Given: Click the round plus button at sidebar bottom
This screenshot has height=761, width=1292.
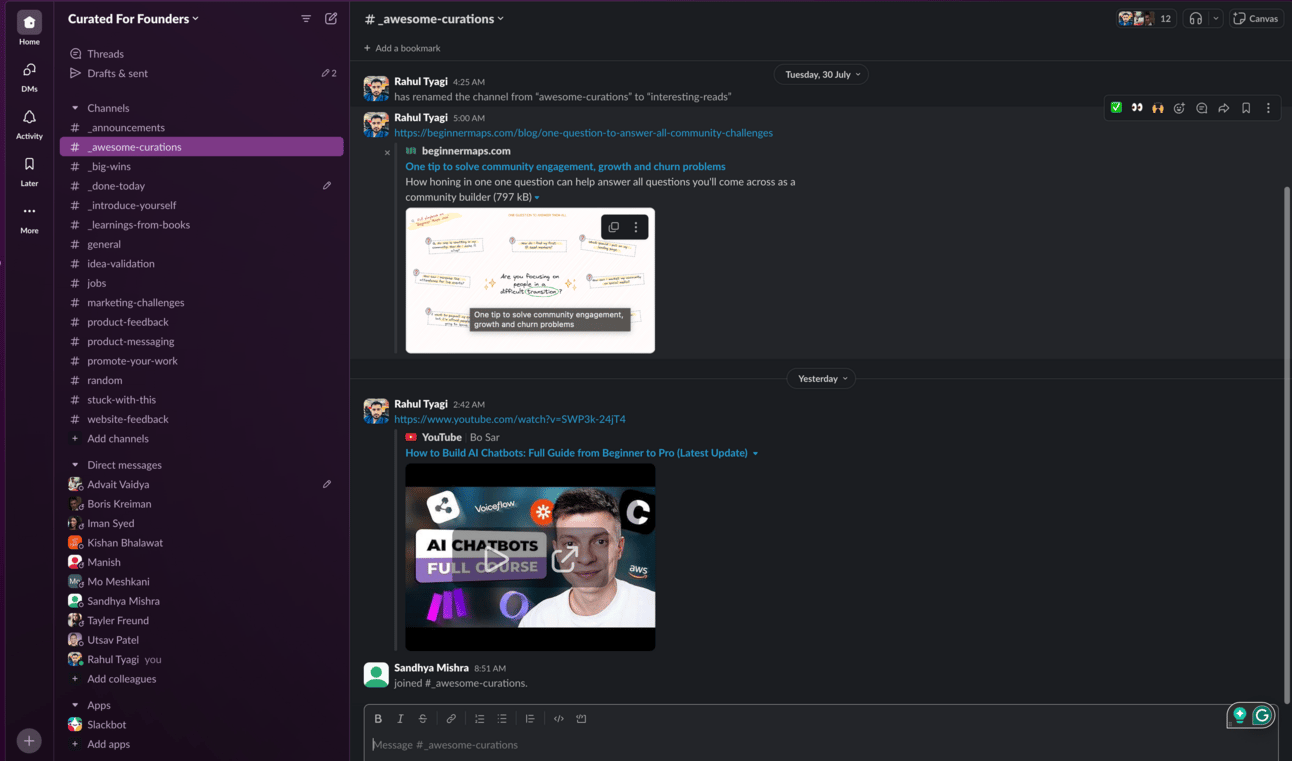Looking at the screenshot, I should point(29,741).
